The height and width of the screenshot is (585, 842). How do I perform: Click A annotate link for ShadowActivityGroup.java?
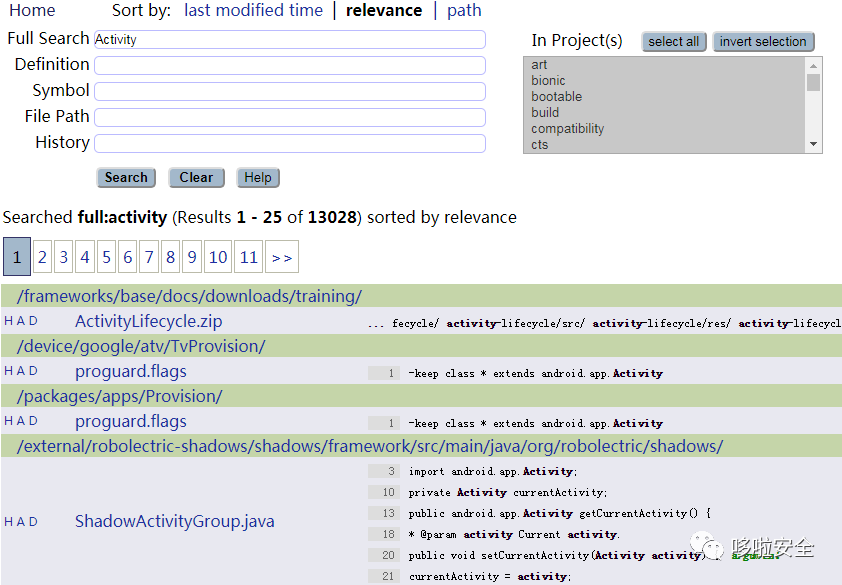coord(21,522)
